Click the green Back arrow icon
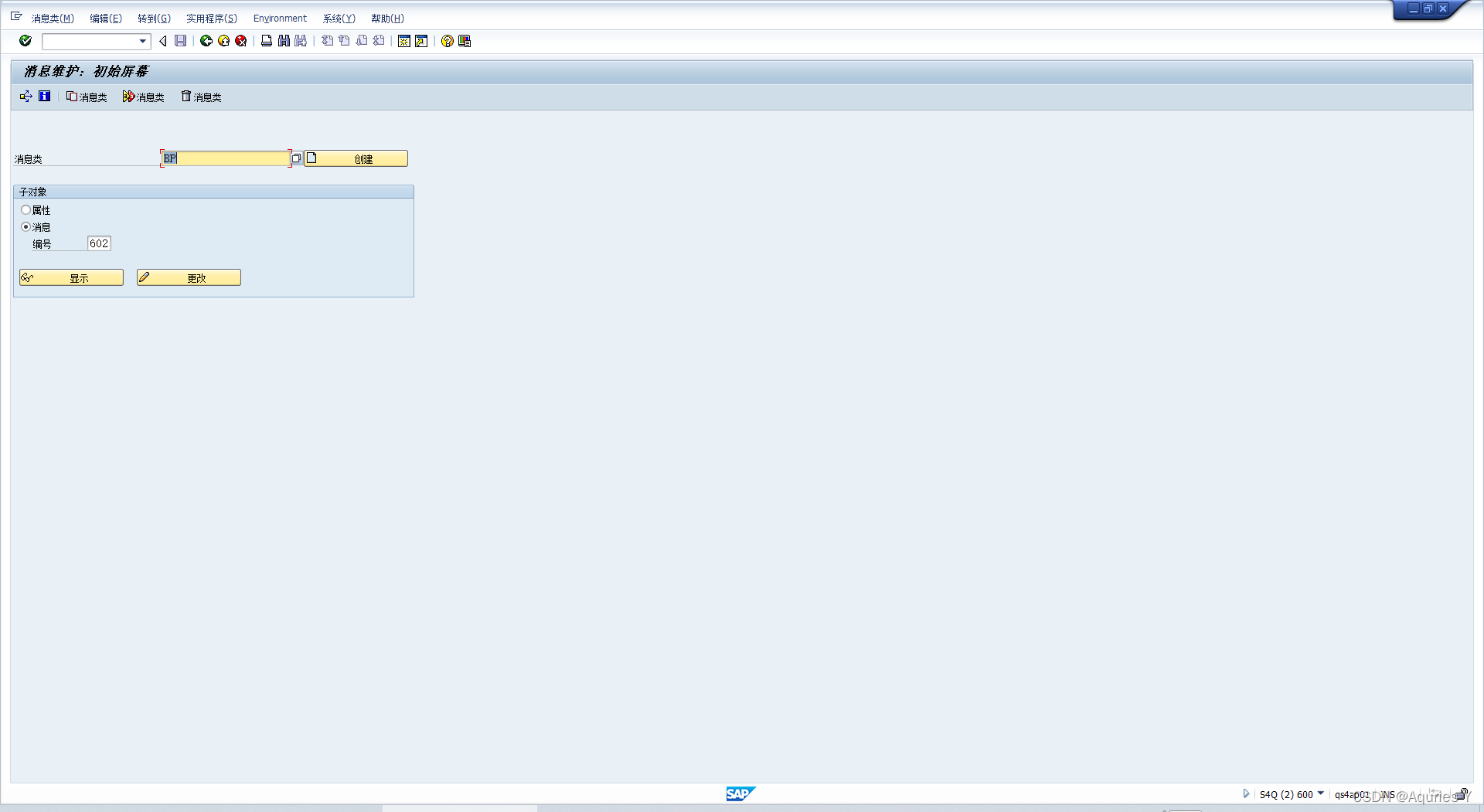This screenshot has height=812, width=1484. (206, 41)
